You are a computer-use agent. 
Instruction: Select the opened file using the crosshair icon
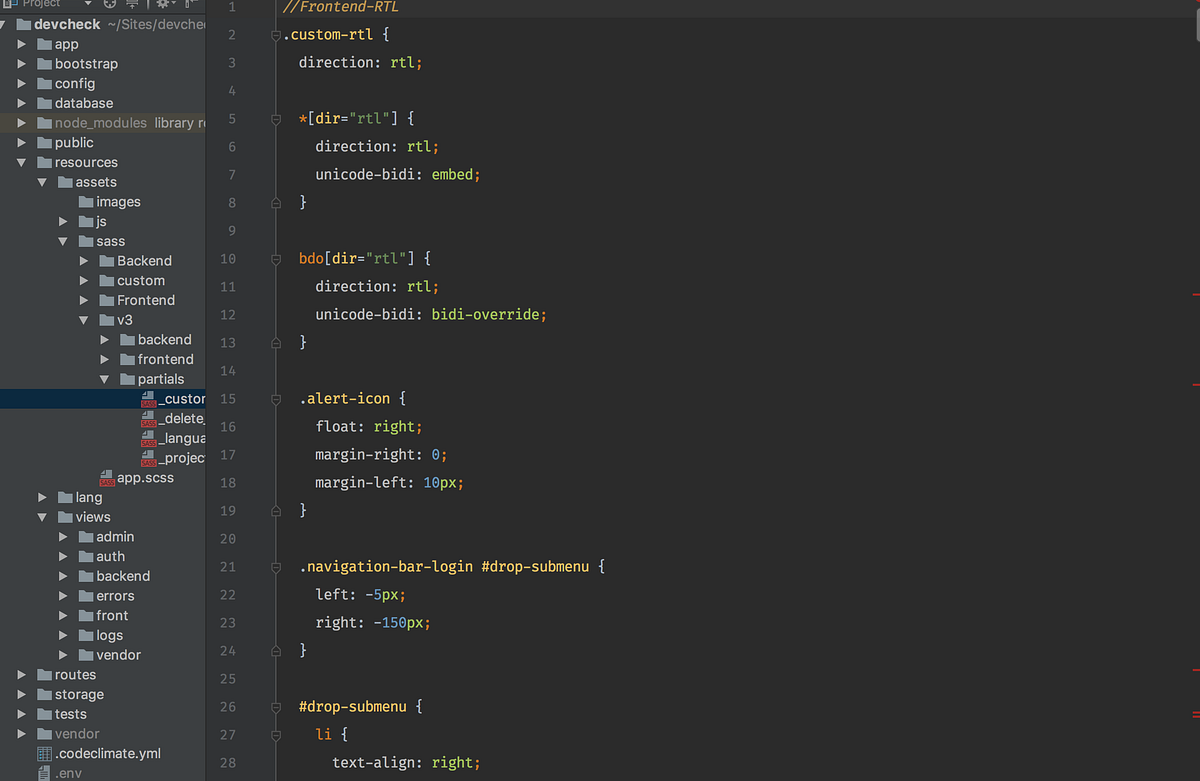click(110, 5)
